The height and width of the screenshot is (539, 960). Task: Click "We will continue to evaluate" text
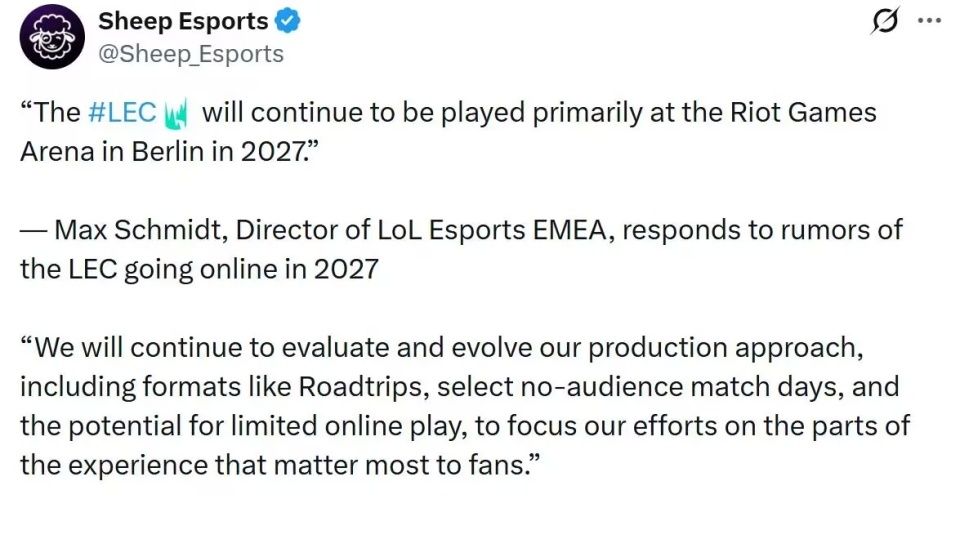click(x=218, y=348)
